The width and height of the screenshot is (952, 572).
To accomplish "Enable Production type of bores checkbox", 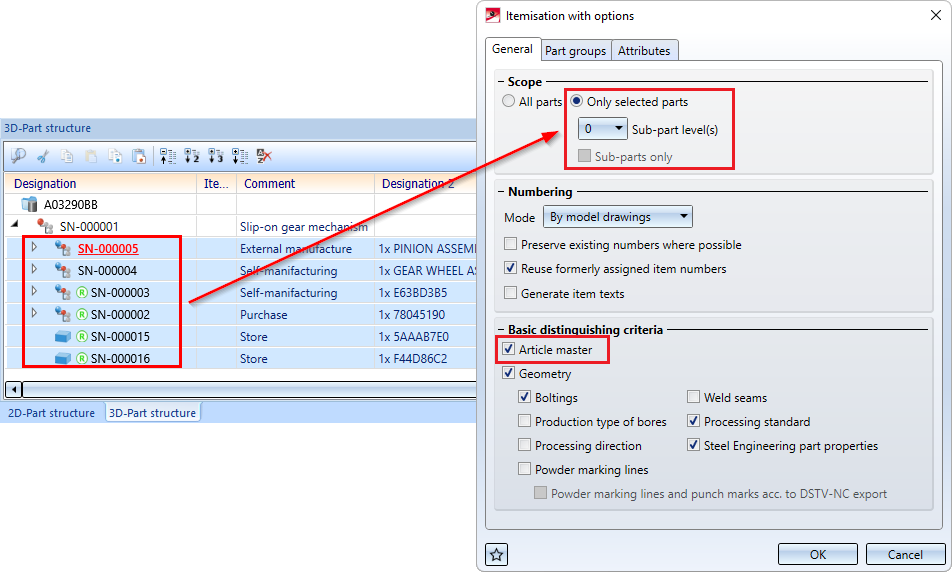I will [525, 421].
